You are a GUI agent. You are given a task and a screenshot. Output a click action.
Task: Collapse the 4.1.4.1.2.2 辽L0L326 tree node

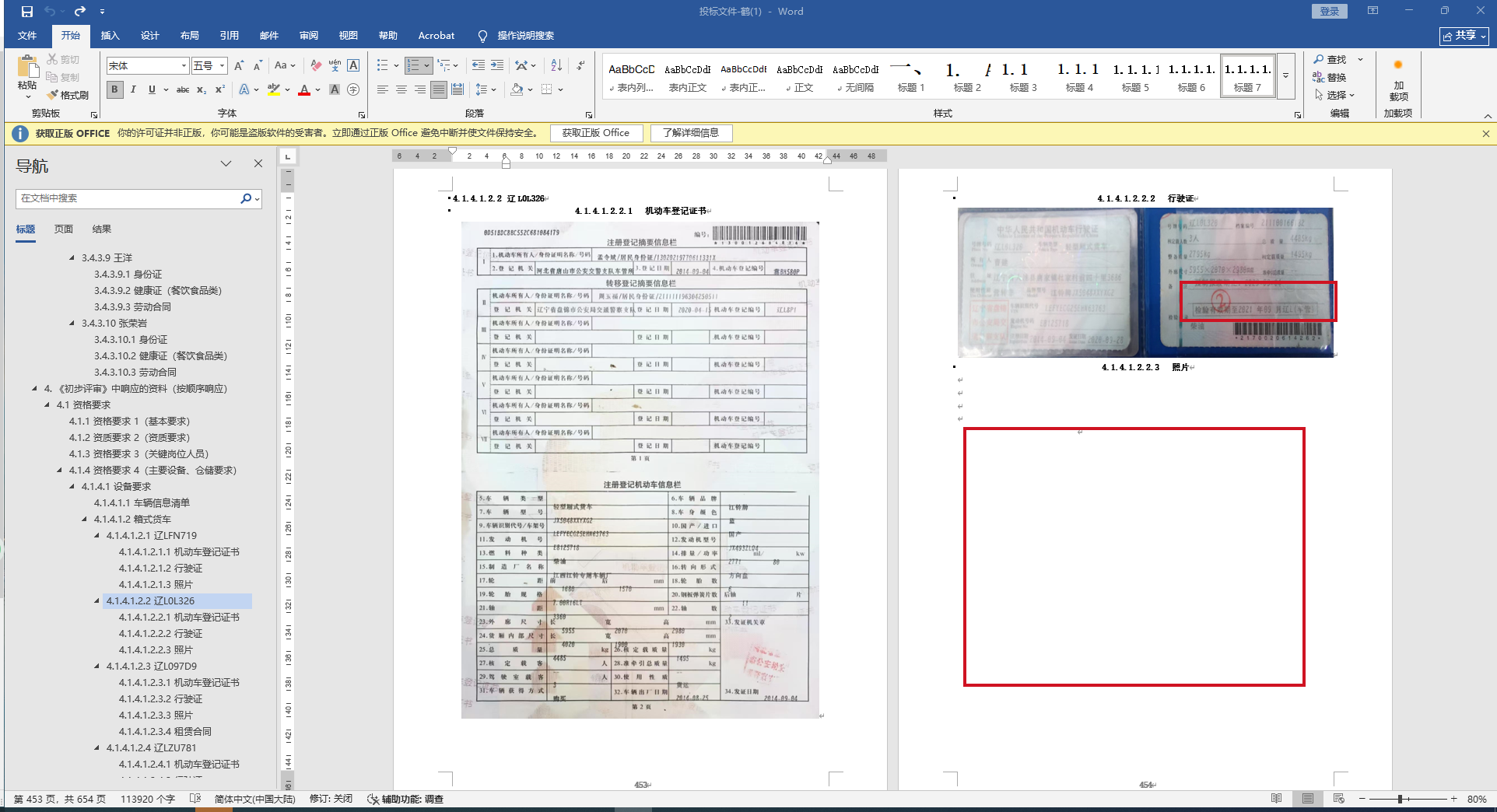tap(97, 600)
